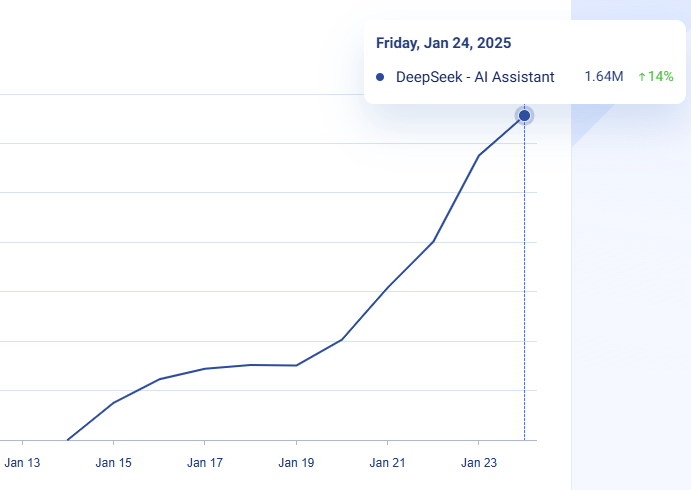Screen dimensions: 691x490
Task: Click the highlighted Jan 24 data point marker
Action: point(524,116)
